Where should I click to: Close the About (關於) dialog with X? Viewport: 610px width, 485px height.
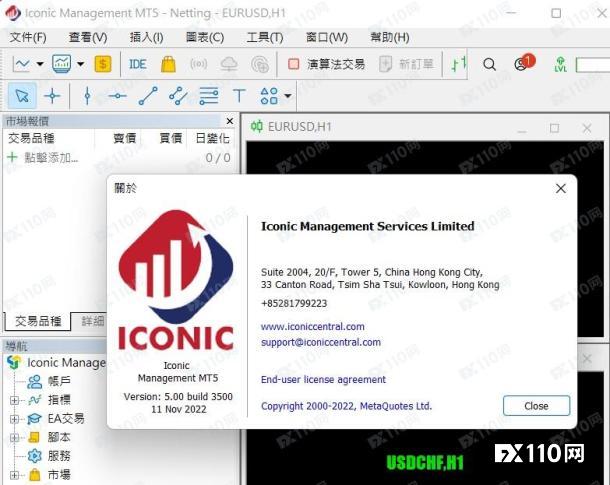[x=561, y=189]
